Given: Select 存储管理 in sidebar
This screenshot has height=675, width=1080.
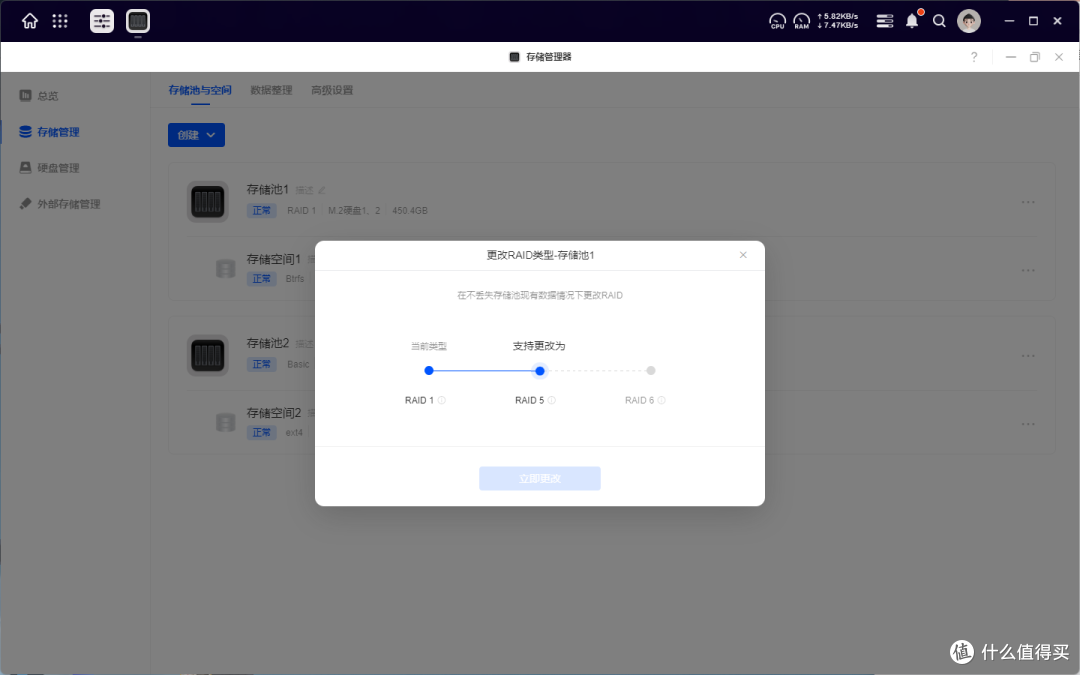Looking at the screenshot, I should [x=49, y=132].
